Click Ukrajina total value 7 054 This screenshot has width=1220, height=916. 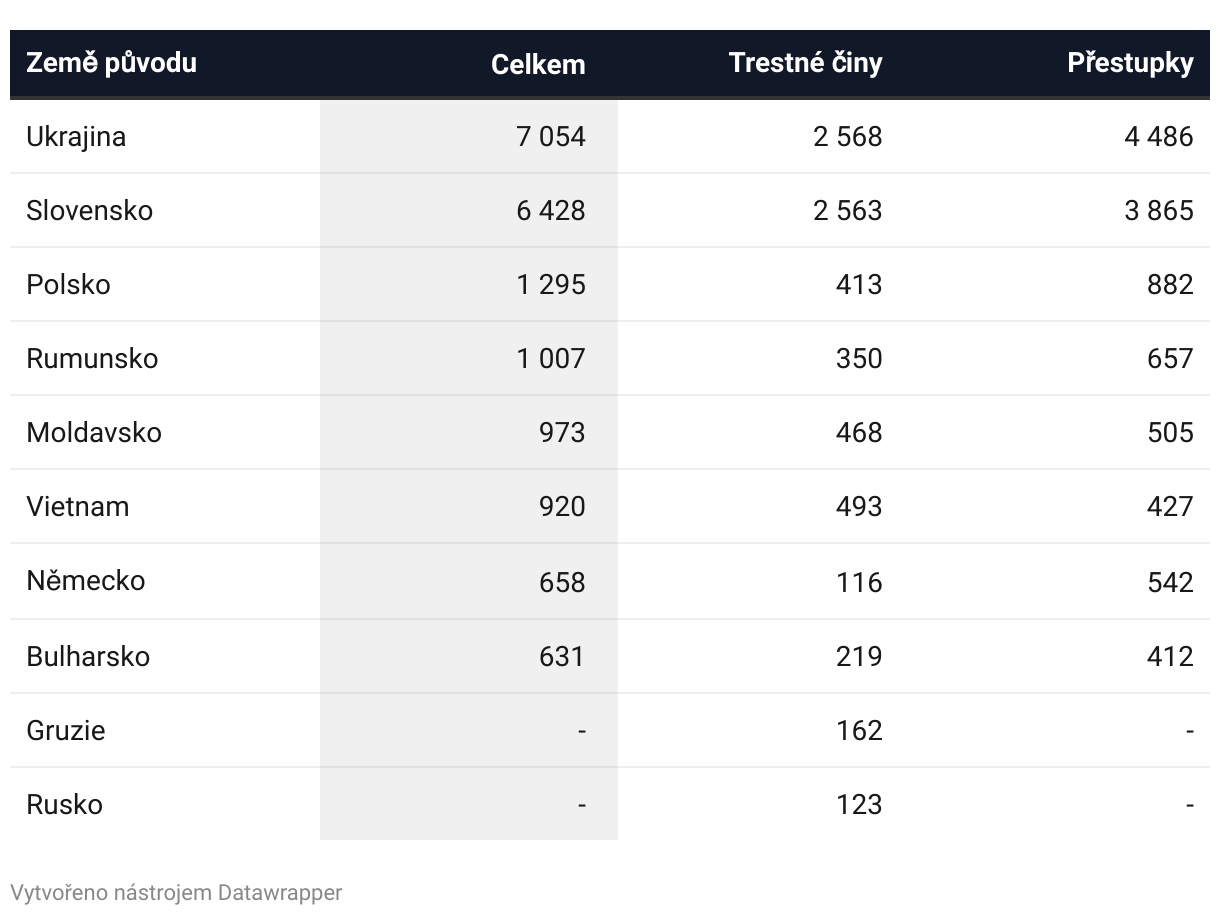(550, 136)
